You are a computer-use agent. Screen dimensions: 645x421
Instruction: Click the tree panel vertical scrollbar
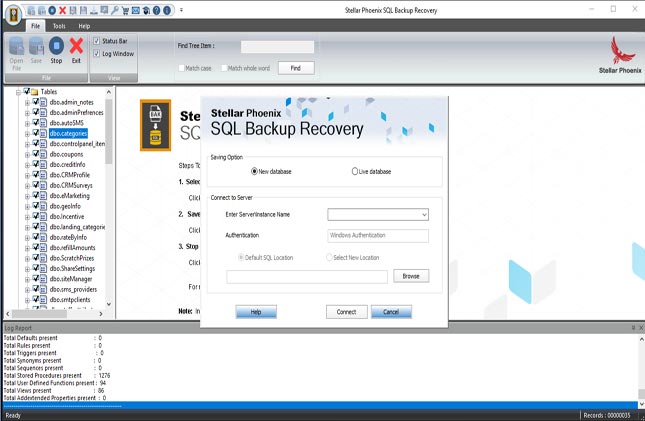[109, 198]
